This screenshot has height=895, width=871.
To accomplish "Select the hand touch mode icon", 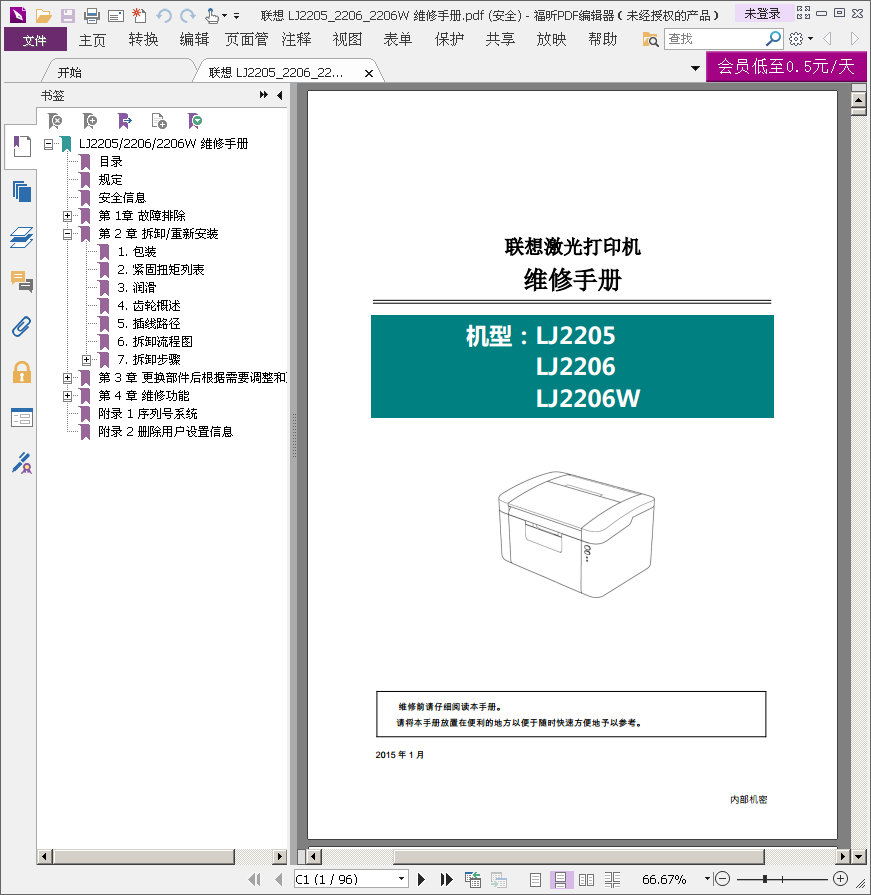I will [212, 15].
